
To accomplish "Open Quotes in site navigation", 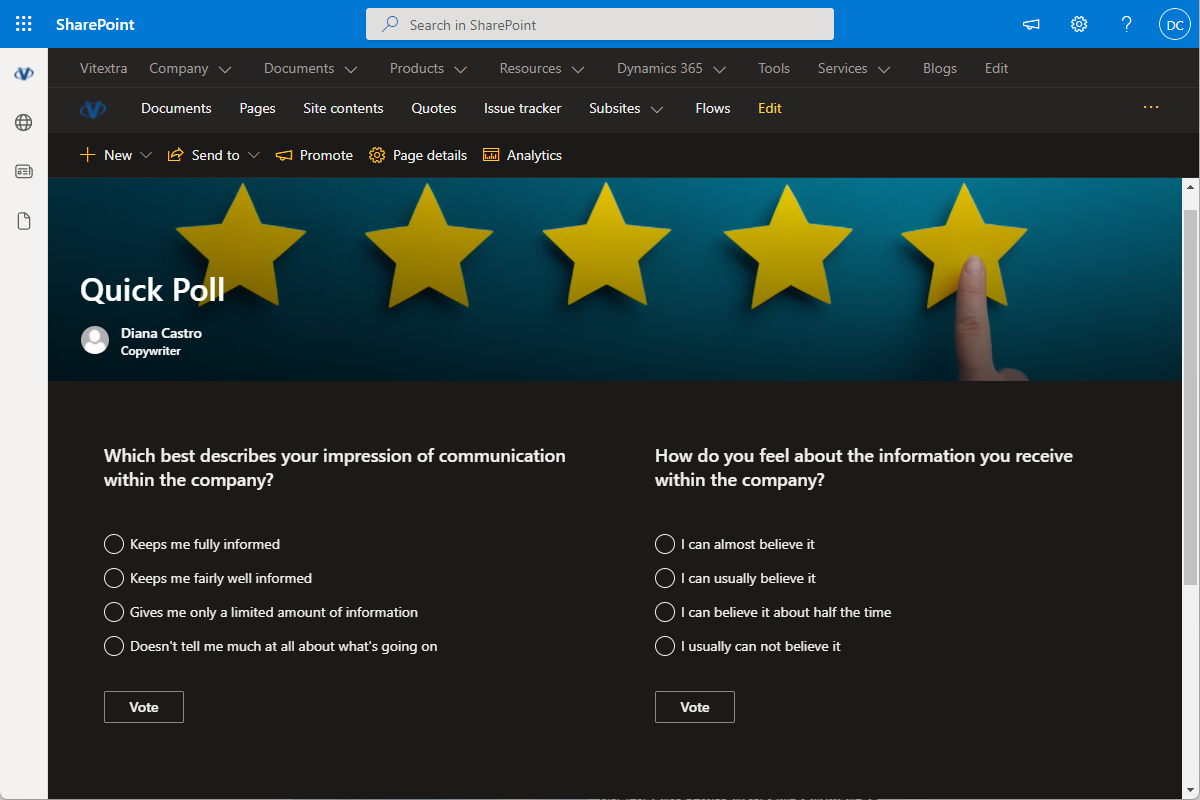I will tap(434, 108).
